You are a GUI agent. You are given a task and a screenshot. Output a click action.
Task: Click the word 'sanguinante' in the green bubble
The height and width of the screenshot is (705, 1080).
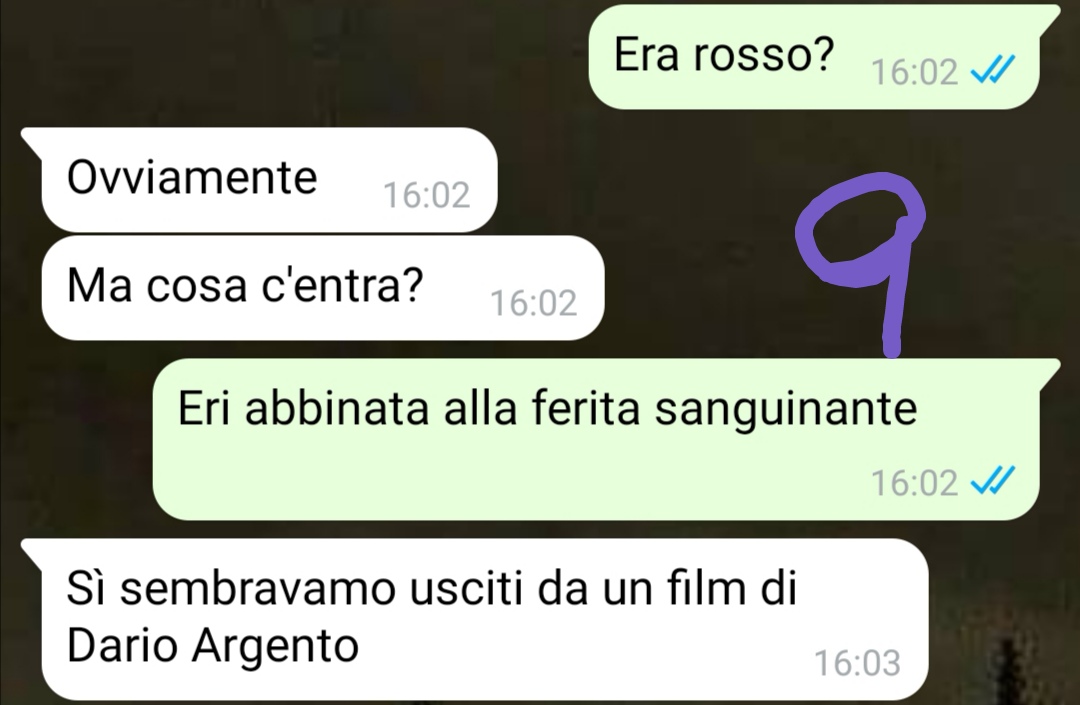click(786, 410)
